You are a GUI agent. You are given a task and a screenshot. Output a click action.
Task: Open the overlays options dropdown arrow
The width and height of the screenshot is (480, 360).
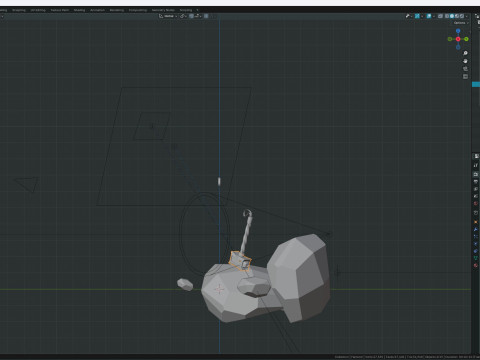(x=434, y=16)
